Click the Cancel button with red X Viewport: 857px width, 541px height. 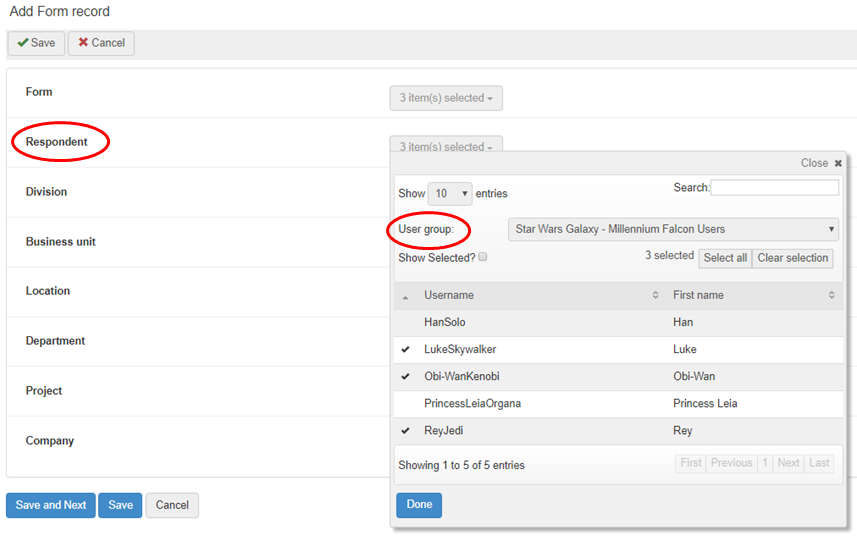tap(101, 43)
